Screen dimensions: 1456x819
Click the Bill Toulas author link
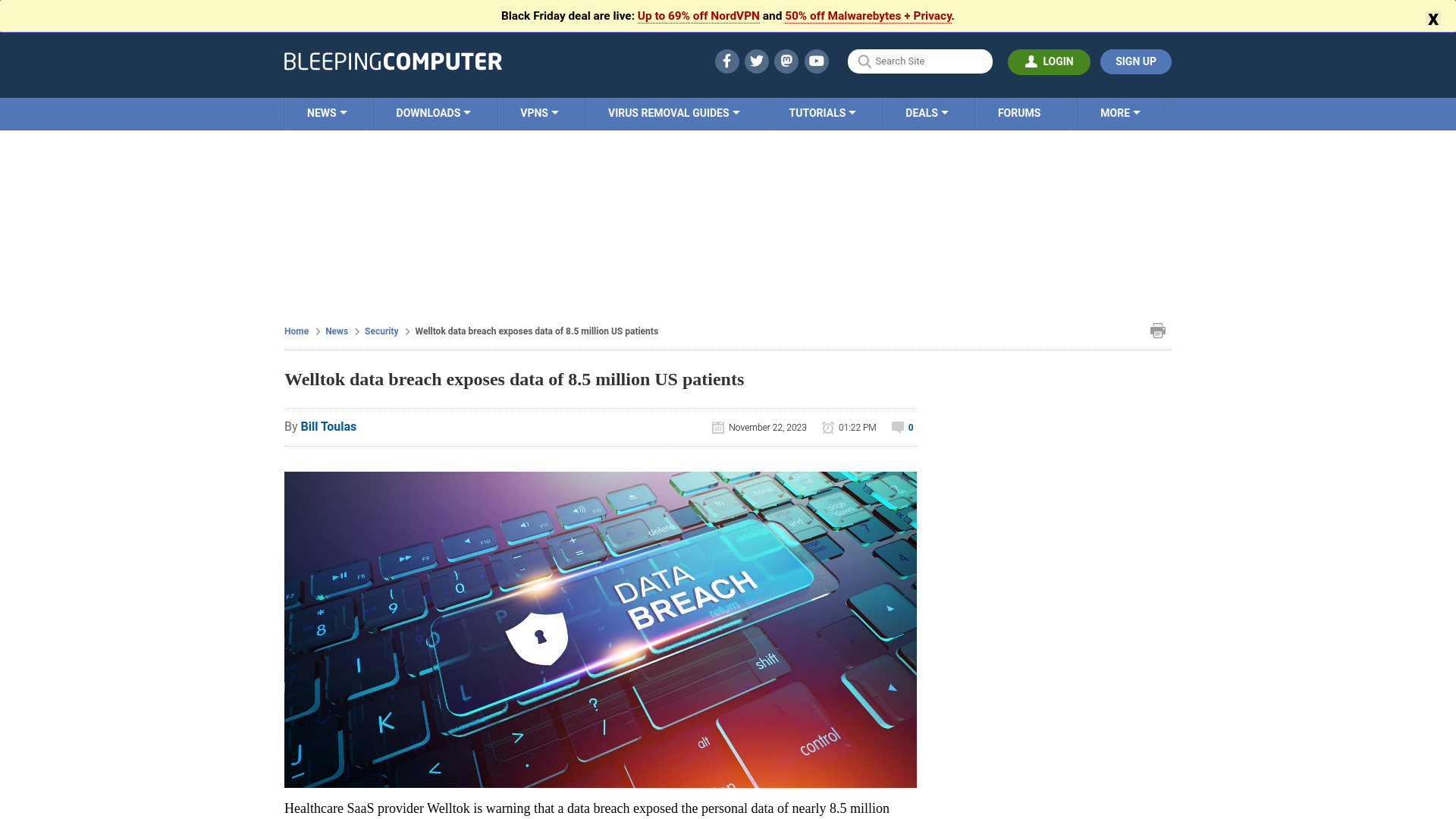[x=328, y=426]
